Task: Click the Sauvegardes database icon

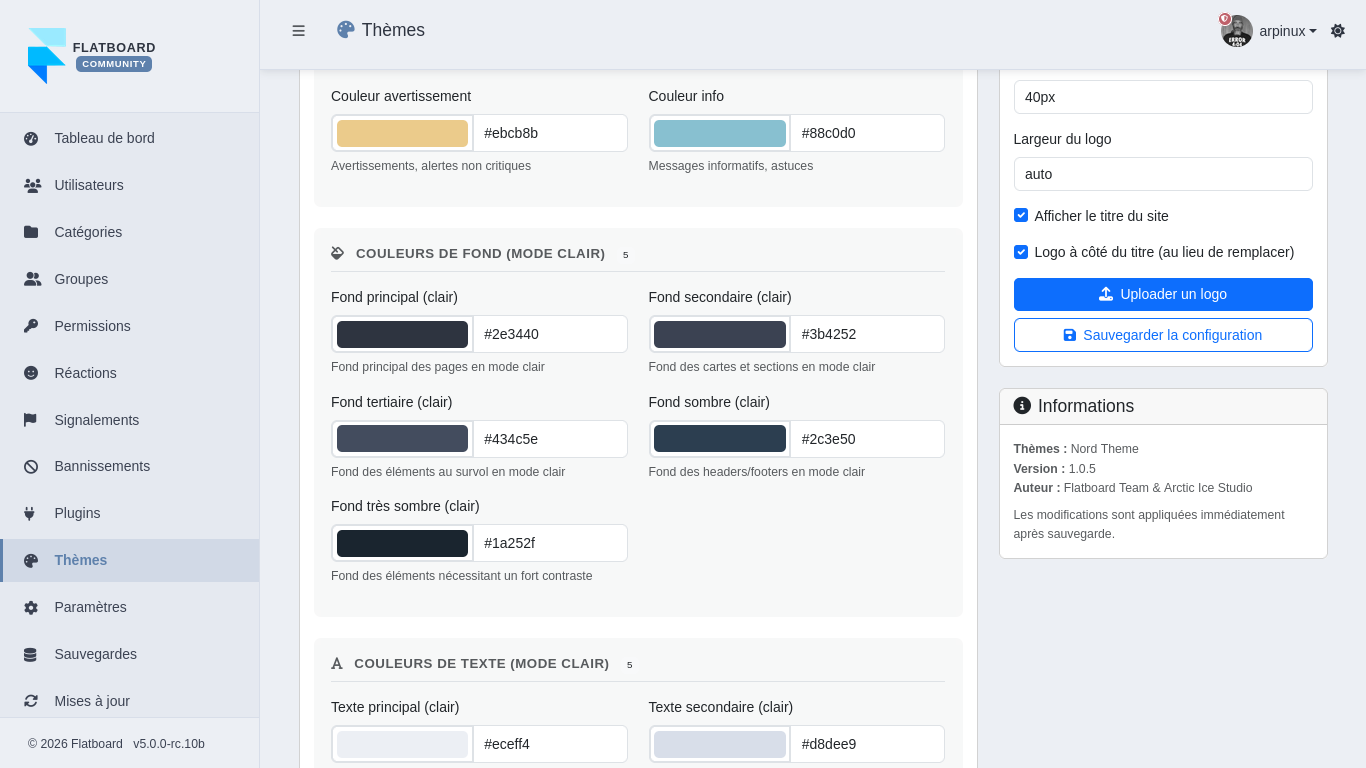Action: tap(31, 655)
